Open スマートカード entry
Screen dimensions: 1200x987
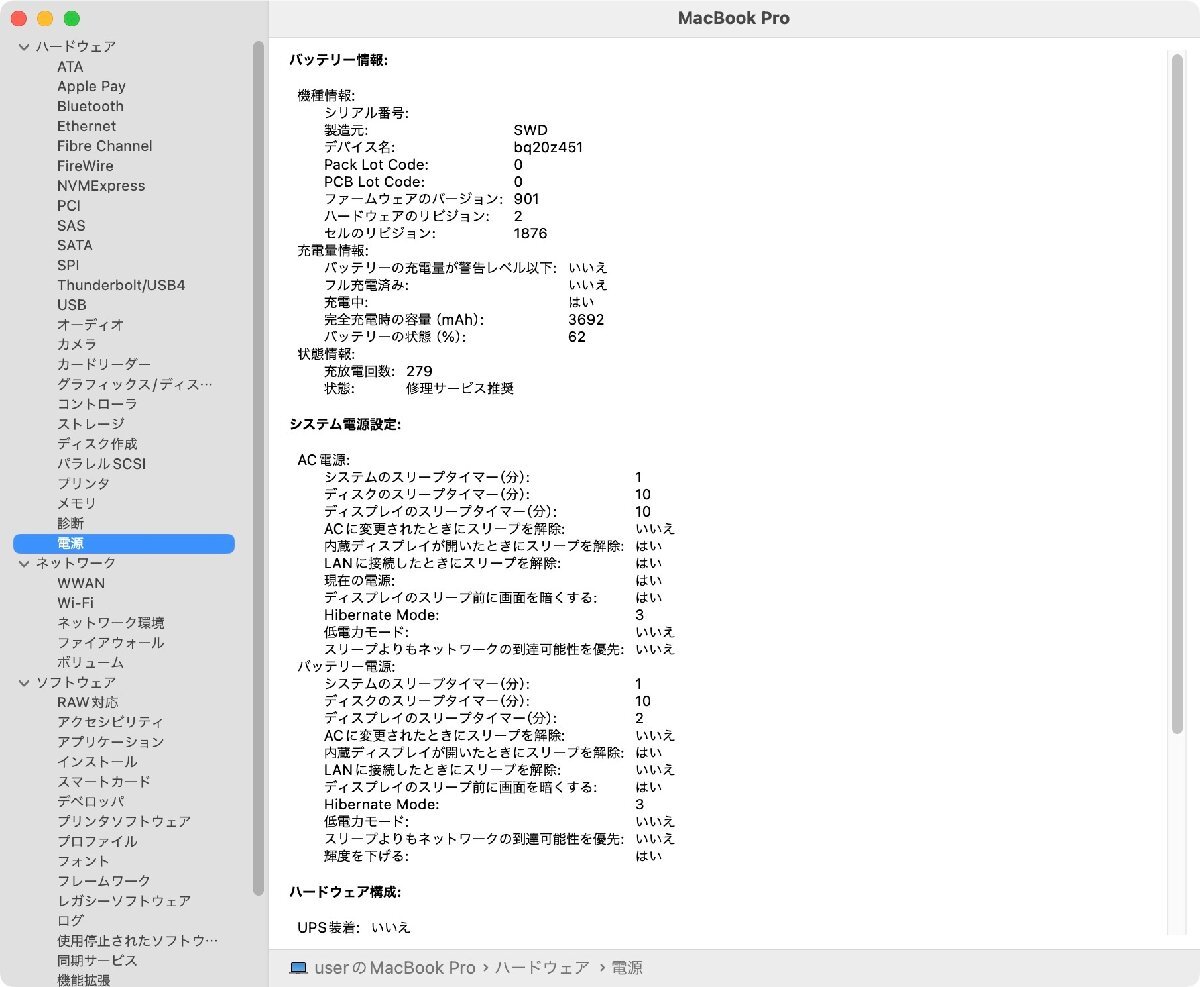(x=104, y=781)
